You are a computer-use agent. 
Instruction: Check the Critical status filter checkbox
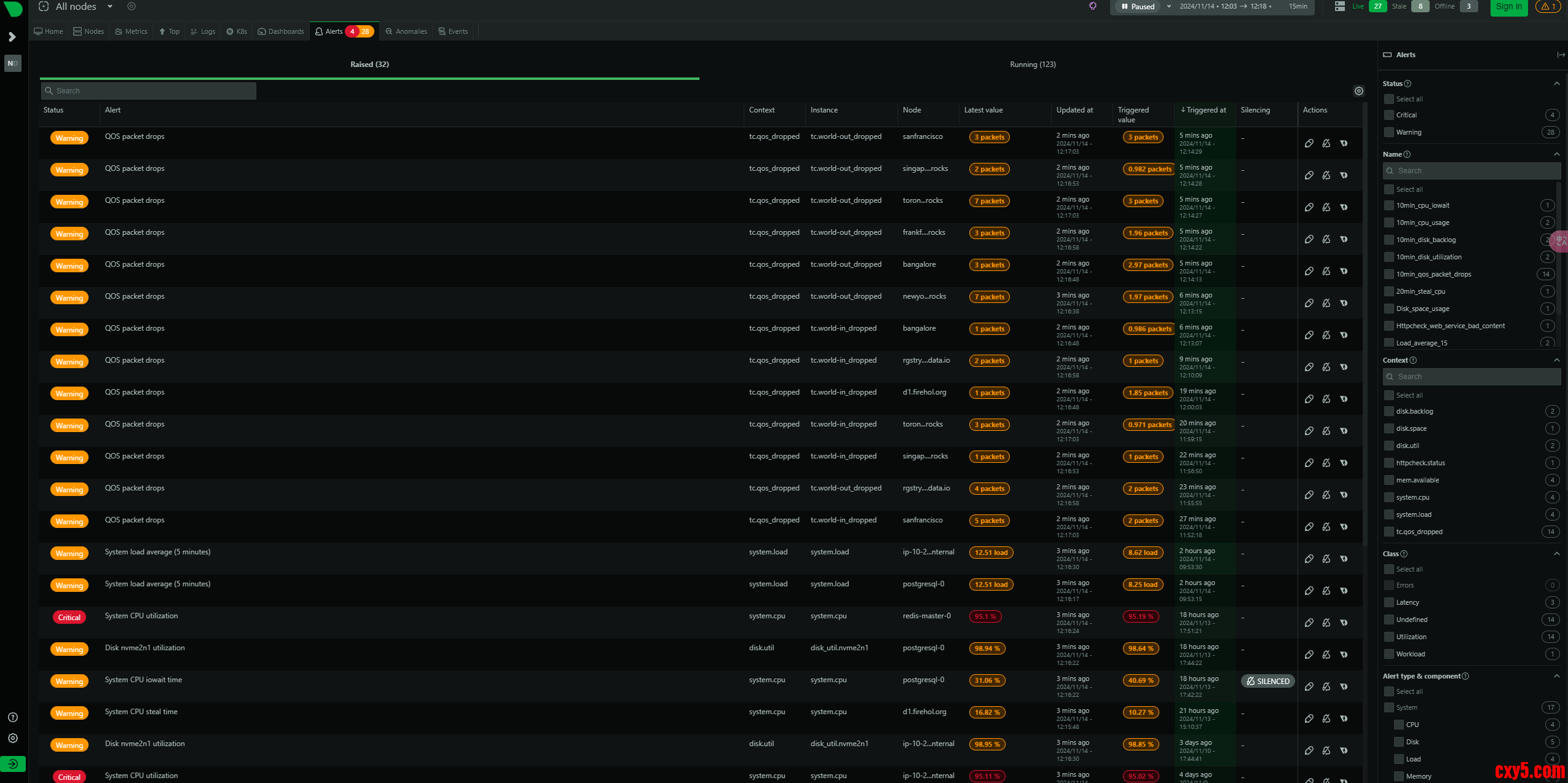1389,115
